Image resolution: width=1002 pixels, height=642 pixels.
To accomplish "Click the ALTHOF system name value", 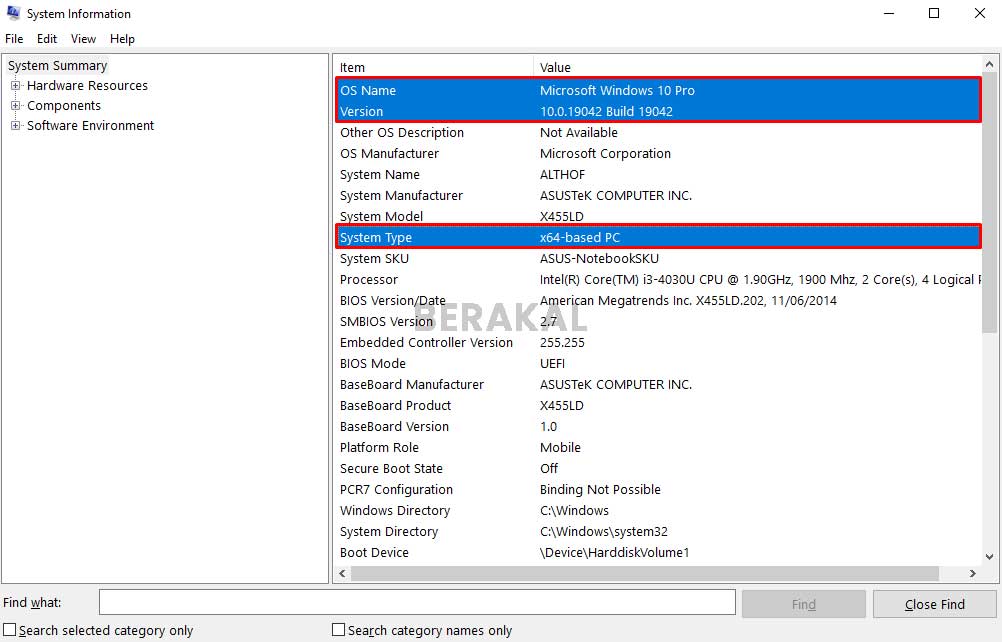I will (562, 174).
